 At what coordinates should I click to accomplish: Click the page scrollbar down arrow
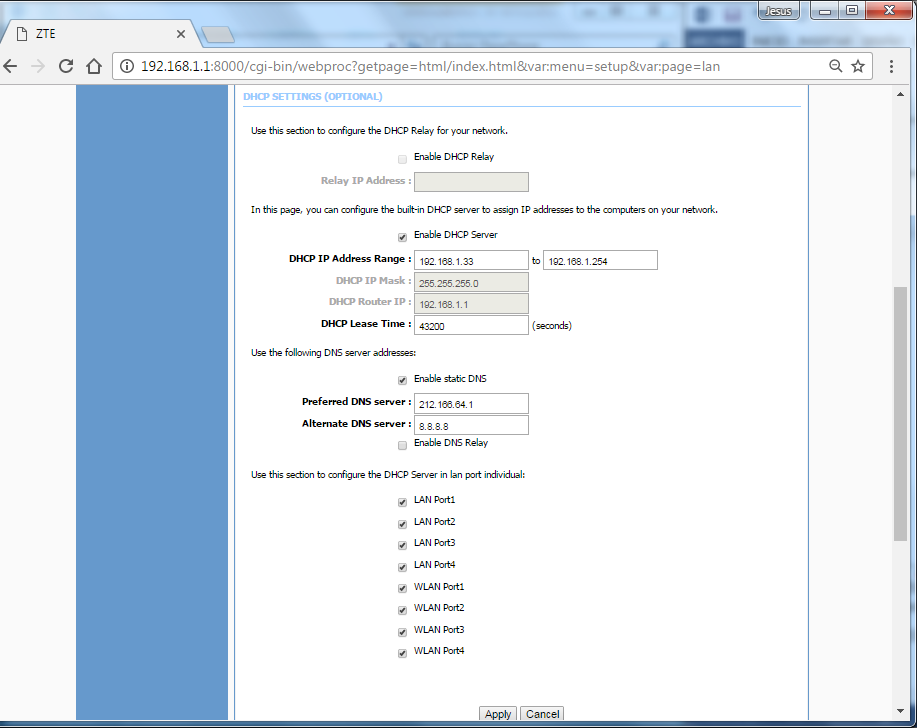[x=900, y=711]
